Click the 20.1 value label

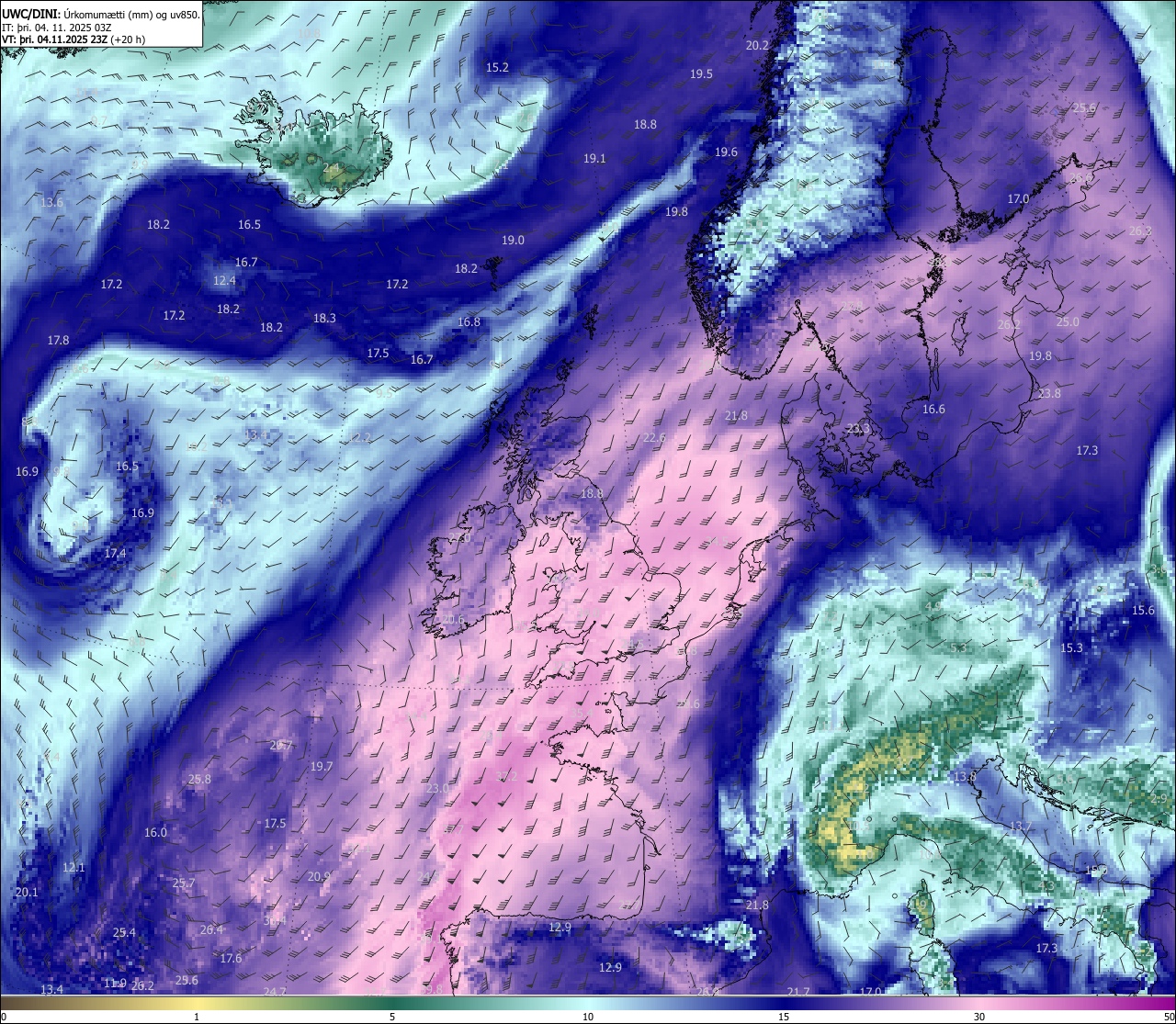(x=27, y=892)
